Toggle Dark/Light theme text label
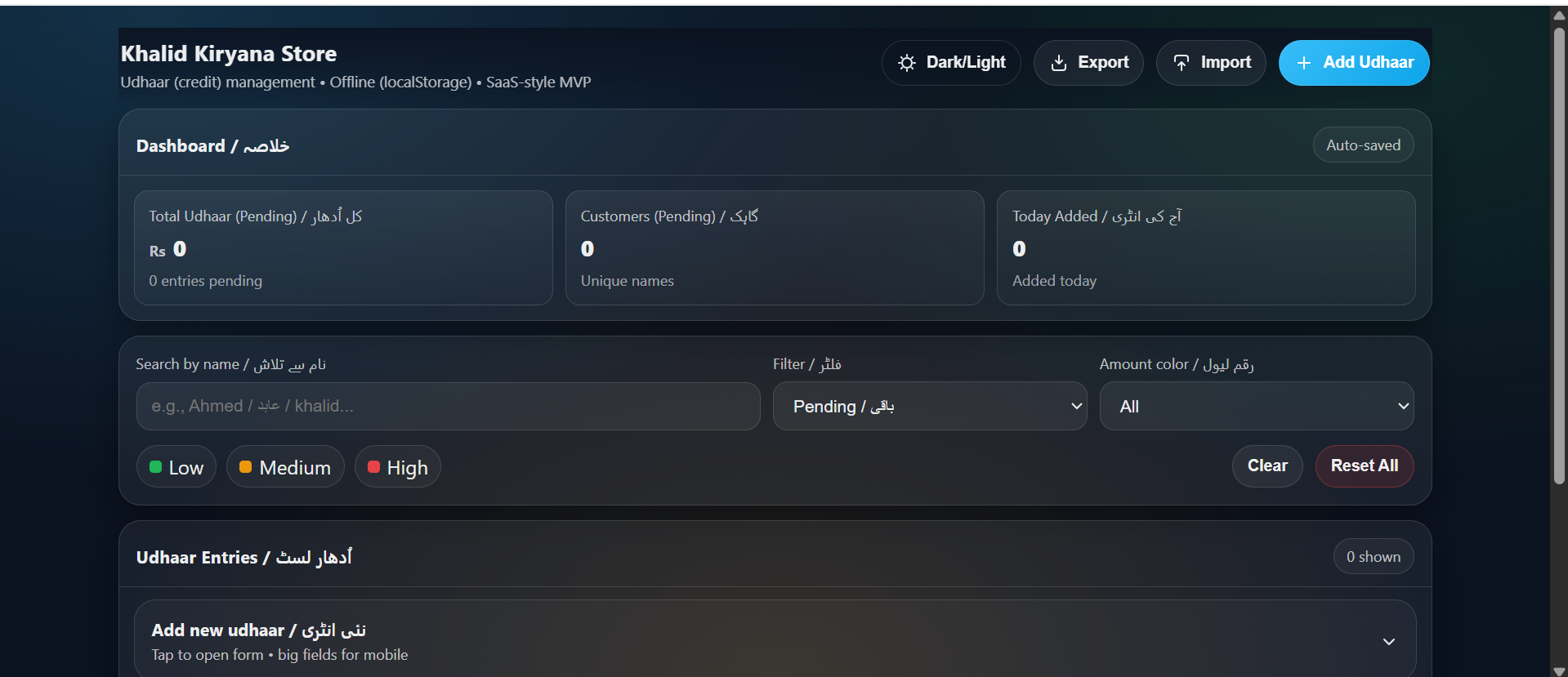The width and height of the screenshot is (1568, 677). coord(966,62)
